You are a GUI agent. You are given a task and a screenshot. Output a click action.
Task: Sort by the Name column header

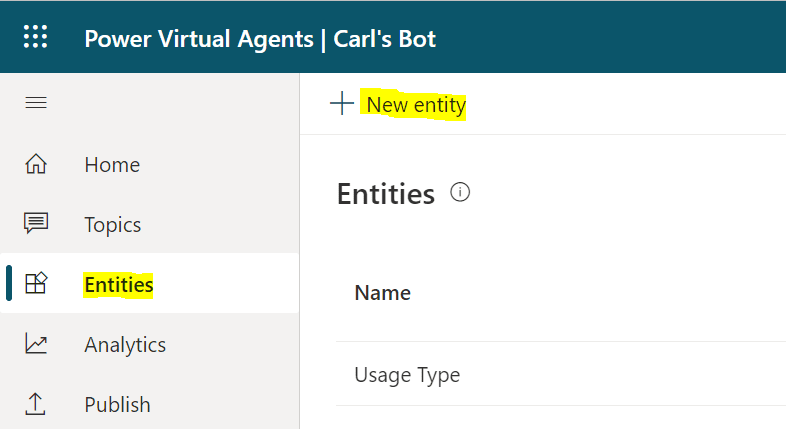point(382,293)
